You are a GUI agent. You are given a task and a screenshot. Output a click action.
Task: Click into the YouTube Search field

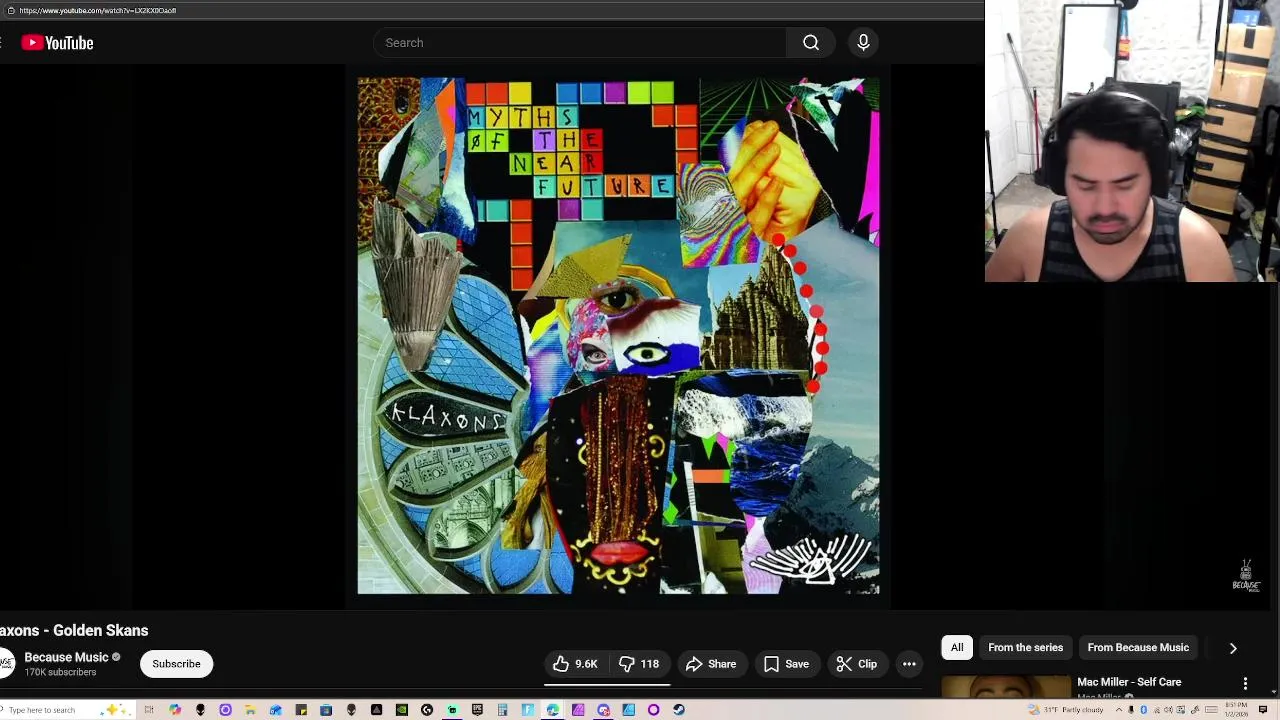580,43
